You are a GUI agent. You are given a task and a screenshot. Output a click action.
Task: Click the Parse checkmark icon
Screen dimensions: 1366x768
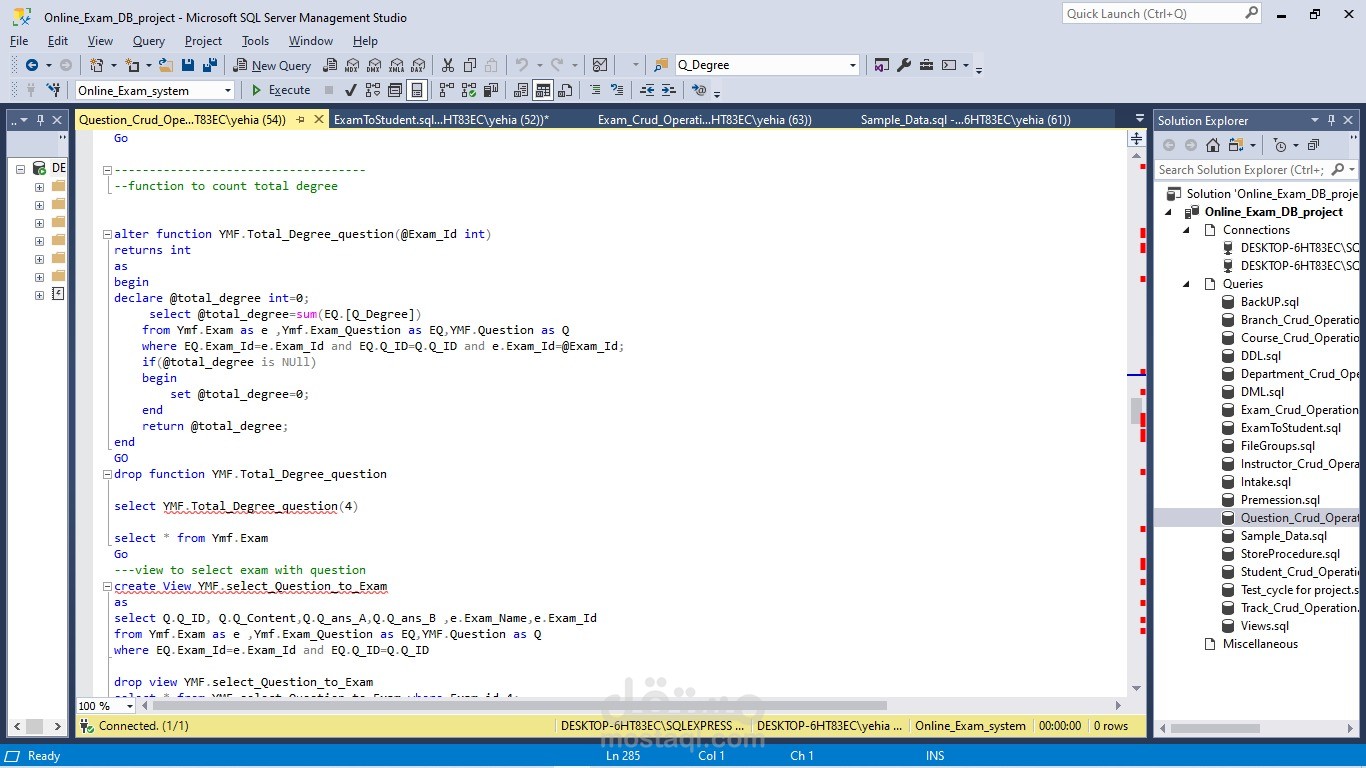(351, 90)
